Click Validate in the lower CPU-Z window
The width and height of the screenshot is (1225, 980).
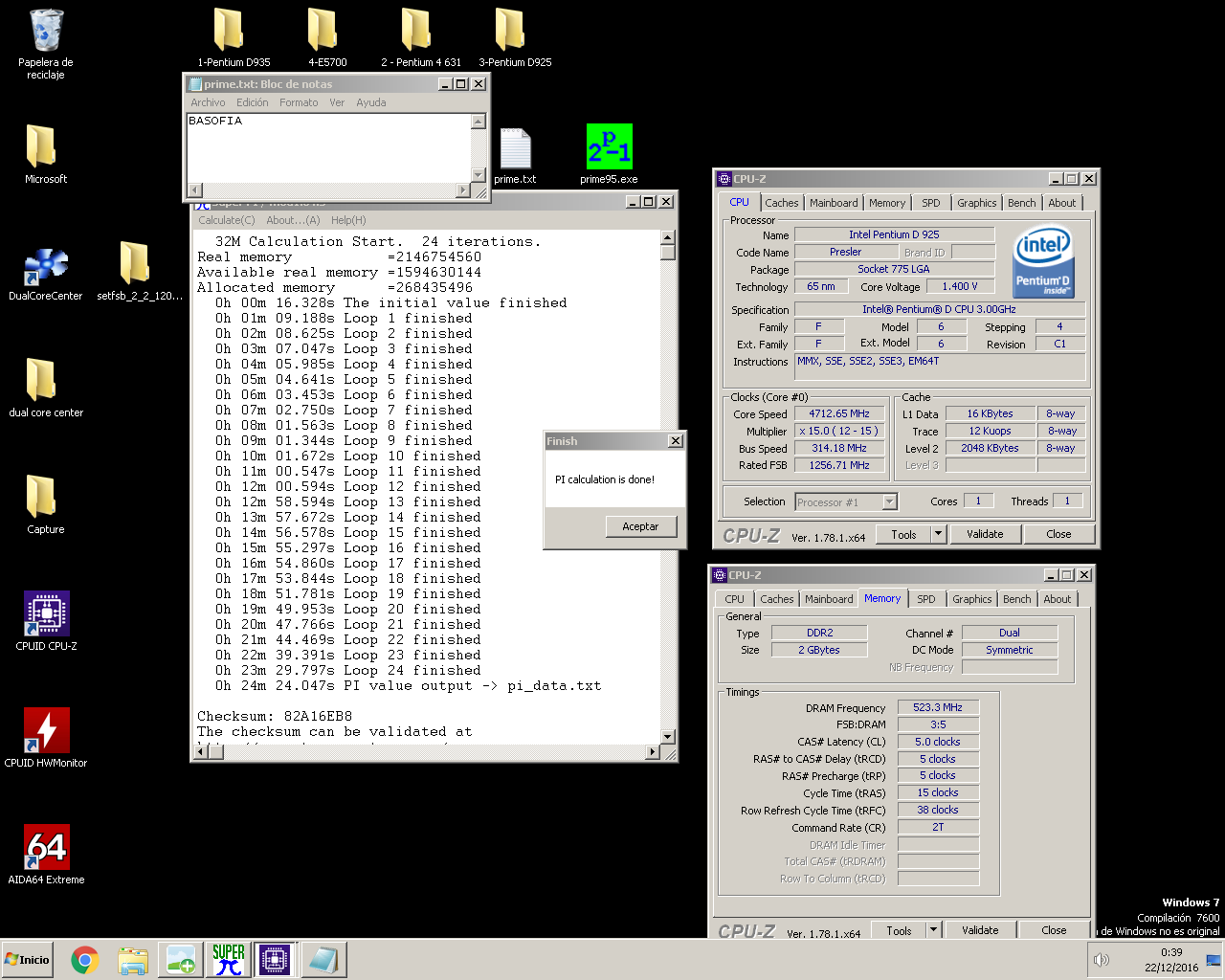[x=980, y=929]
